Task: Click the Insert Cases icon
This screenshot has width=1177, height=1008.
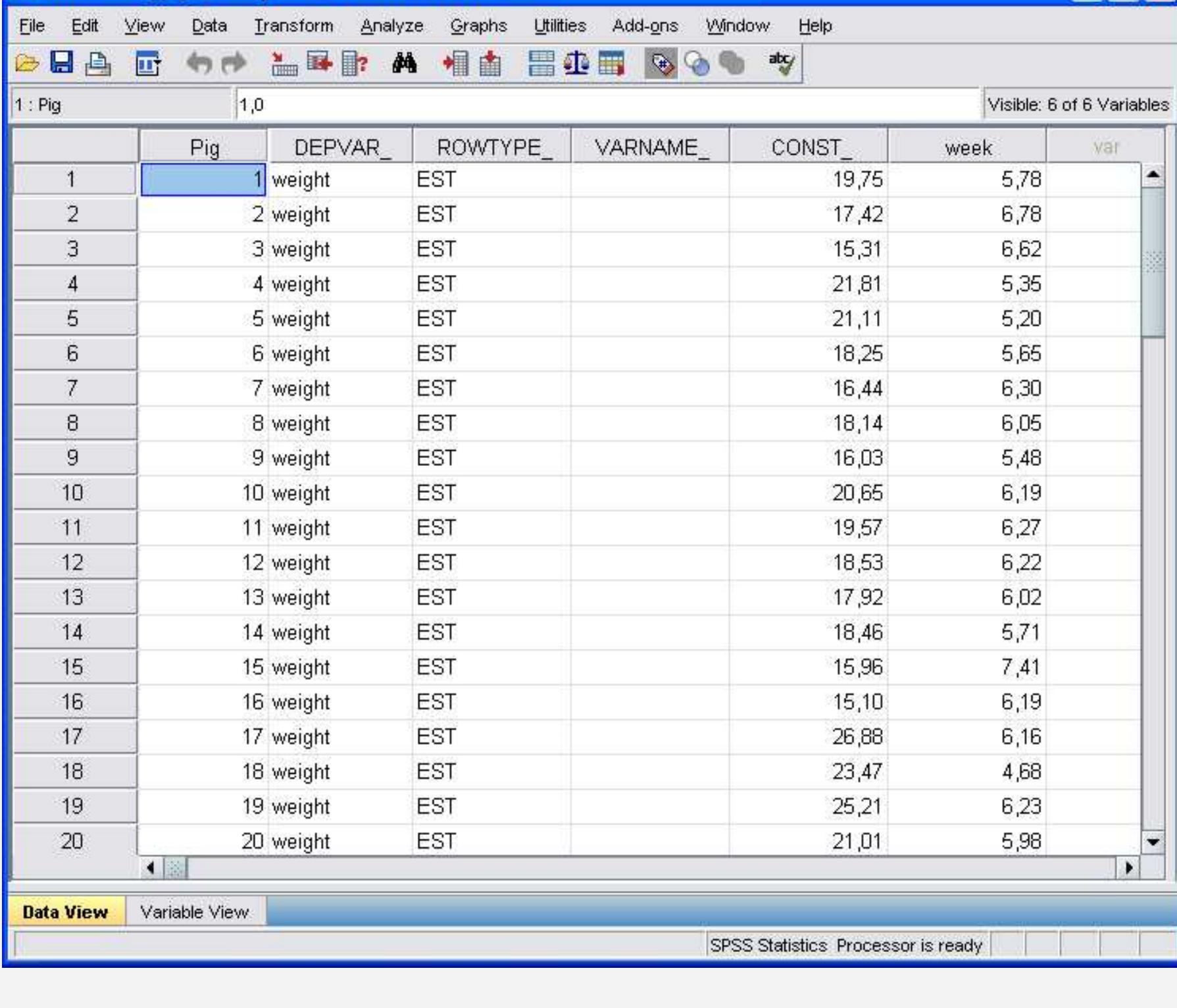Action: click(x=455, y=64)
